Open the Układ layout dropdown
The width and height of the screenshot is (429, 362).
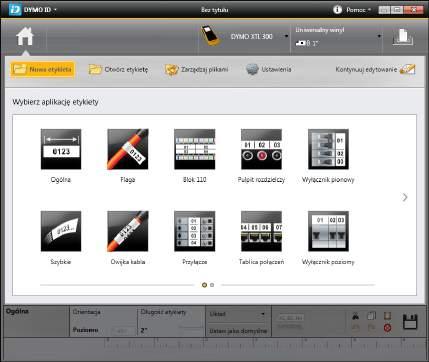click(237, 314)
